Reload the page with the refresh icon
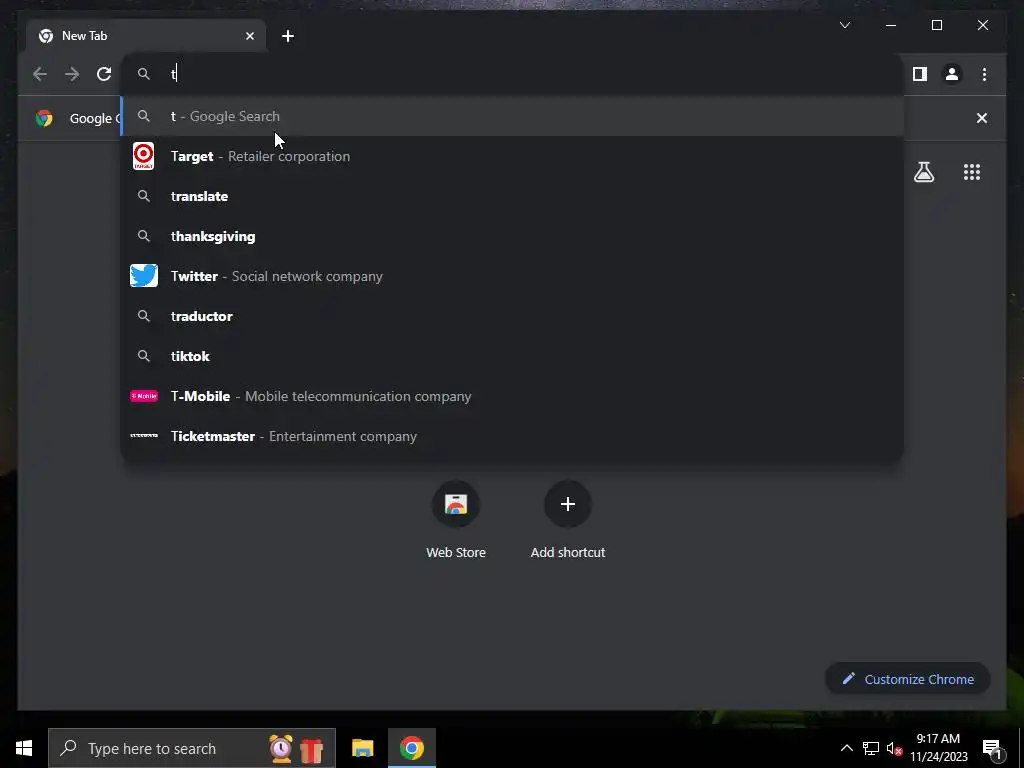 [x=104, y=74]
